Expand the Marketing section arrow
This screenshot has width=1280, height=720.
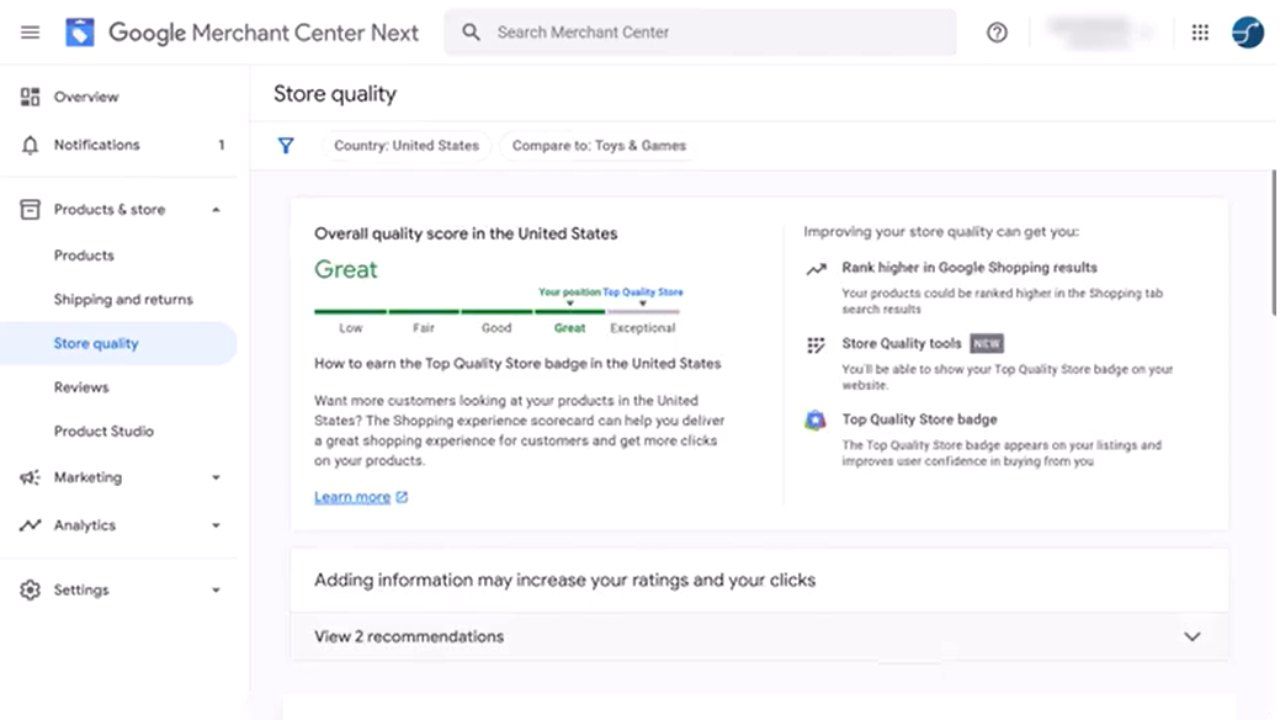216,478
